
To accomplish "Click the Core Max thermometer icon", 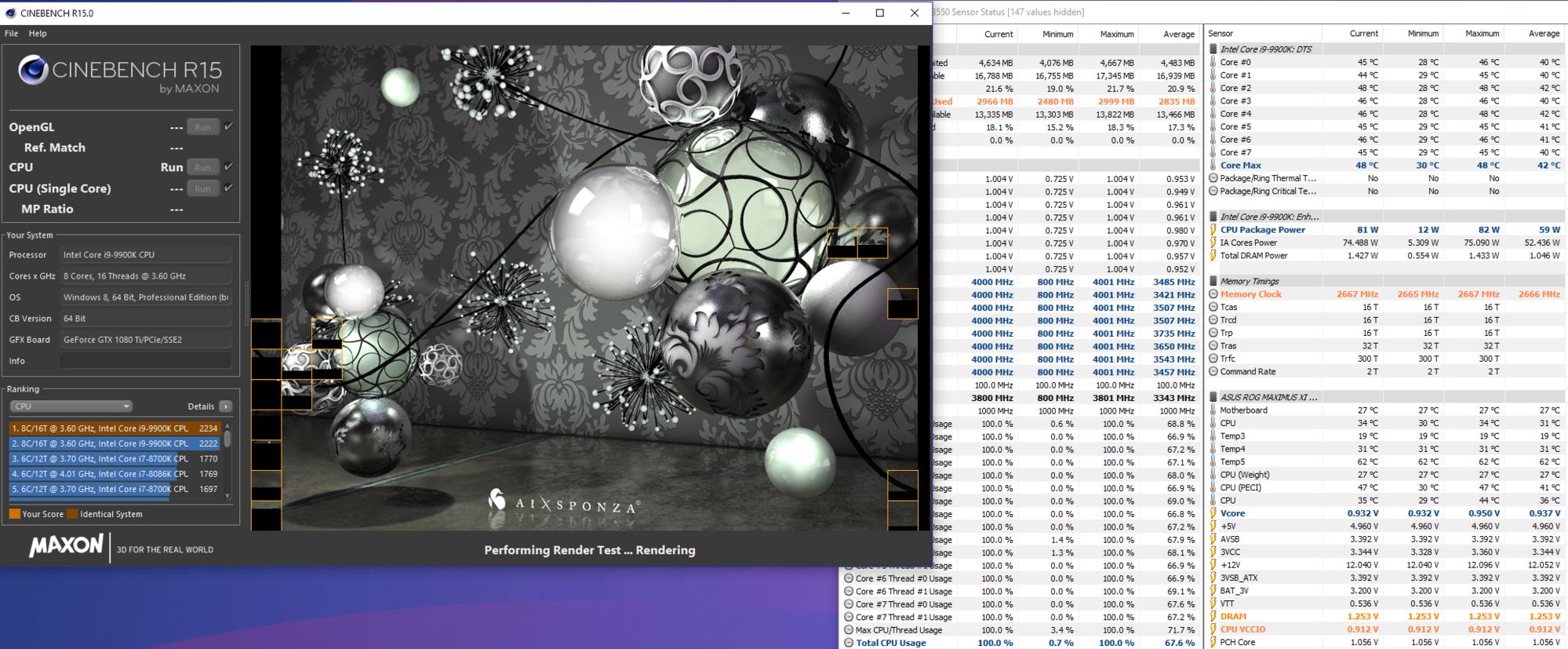I will pos(1213,165).
